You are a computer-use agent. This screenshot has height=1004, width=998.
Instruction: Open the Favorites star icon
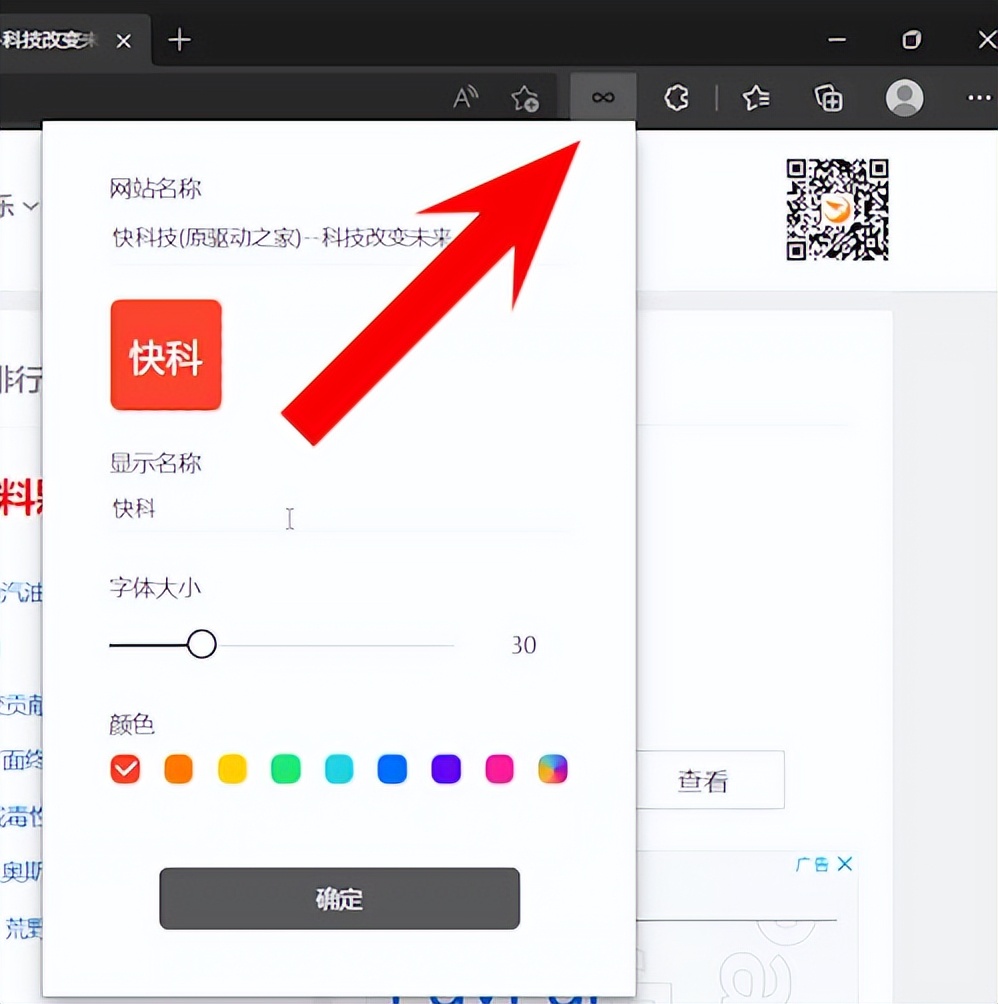click(x=755, y=97)
